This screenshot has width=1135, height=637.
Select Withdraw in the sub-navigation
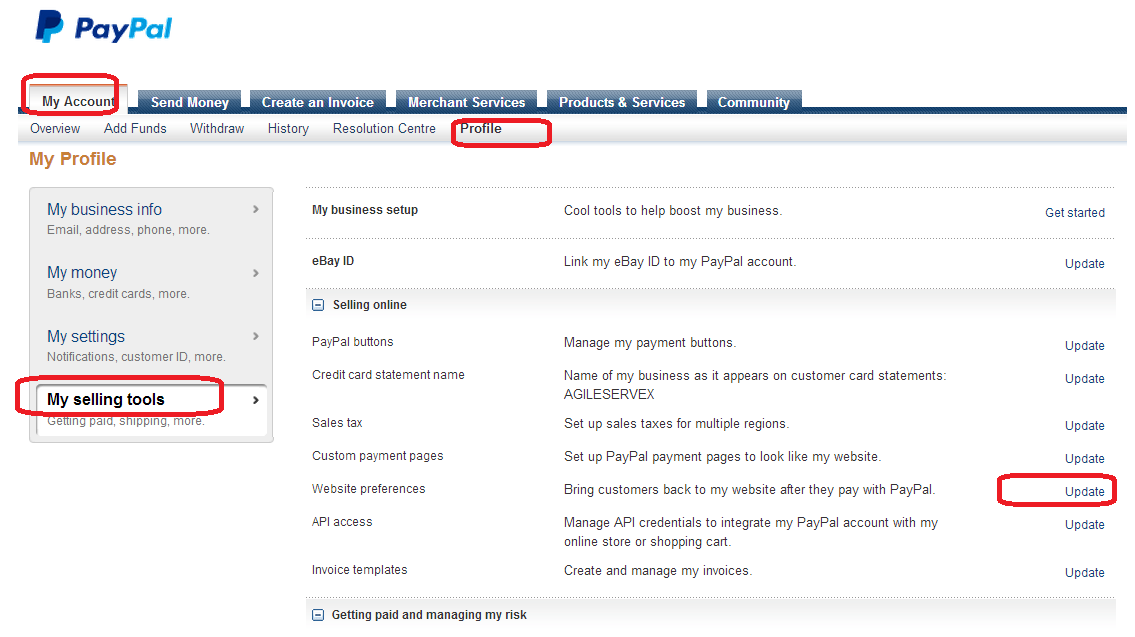tap(217, 128)
